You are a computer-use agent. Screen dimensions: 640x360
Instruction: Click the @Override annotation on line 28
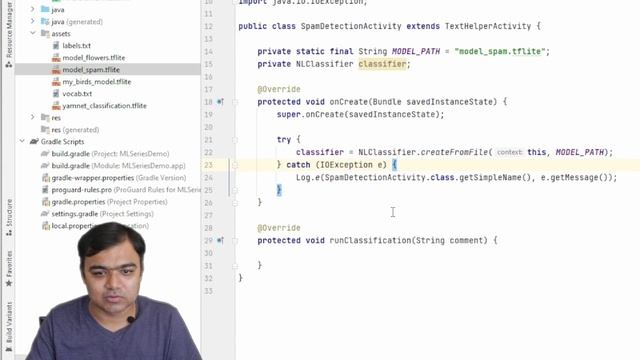[x=279, y=228]
